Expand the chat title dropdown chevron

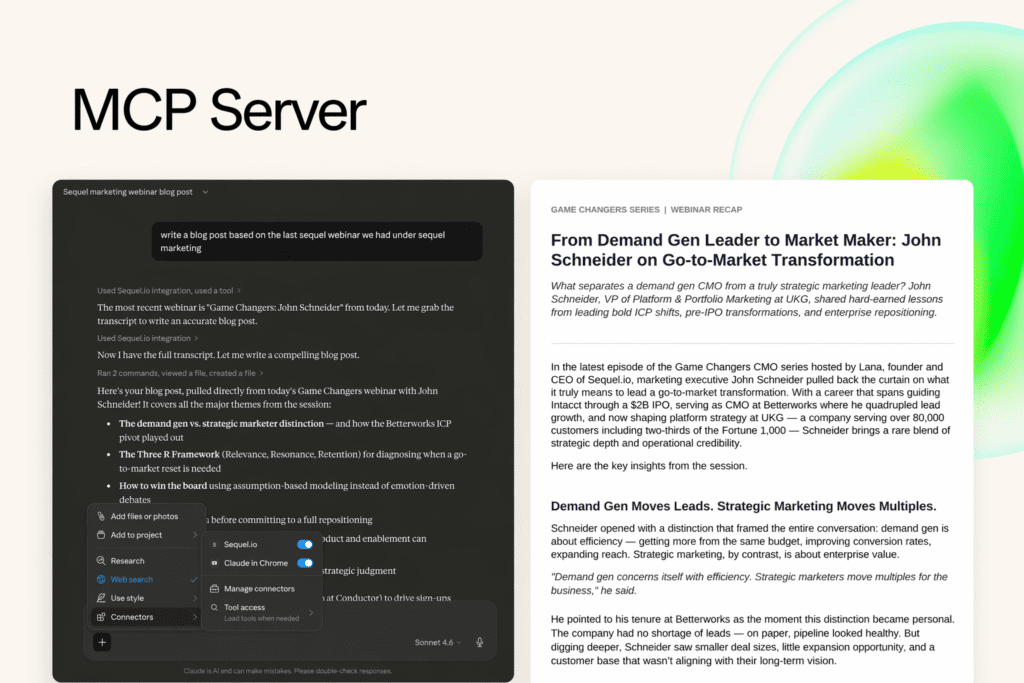(x=205, y=192)
